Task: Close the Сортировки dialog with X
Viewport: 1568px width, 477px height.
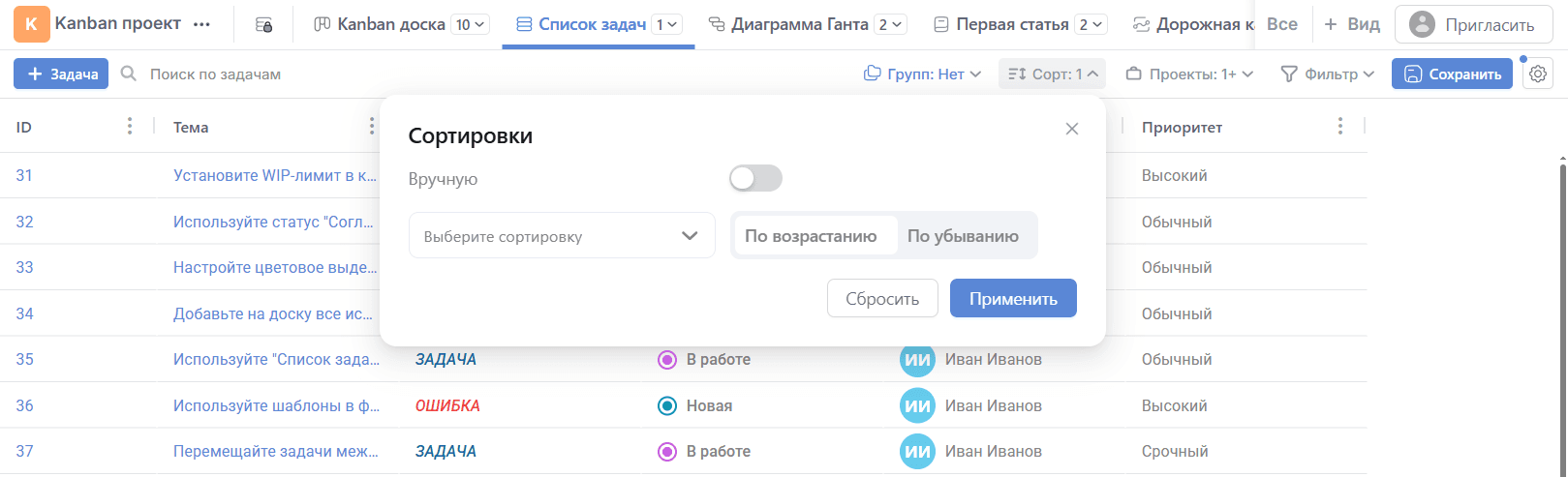Action: pos(1071,129)
